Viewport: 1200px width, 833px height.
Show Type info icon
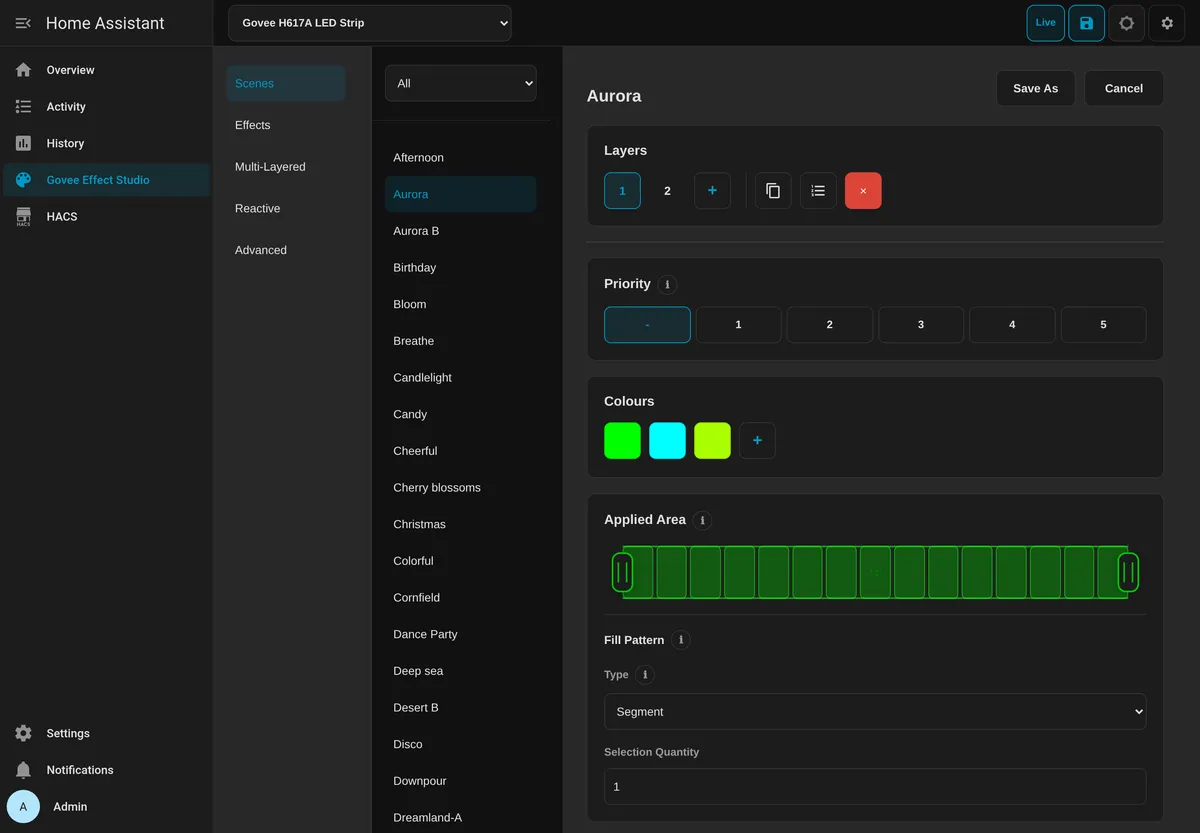click(645, 675)
